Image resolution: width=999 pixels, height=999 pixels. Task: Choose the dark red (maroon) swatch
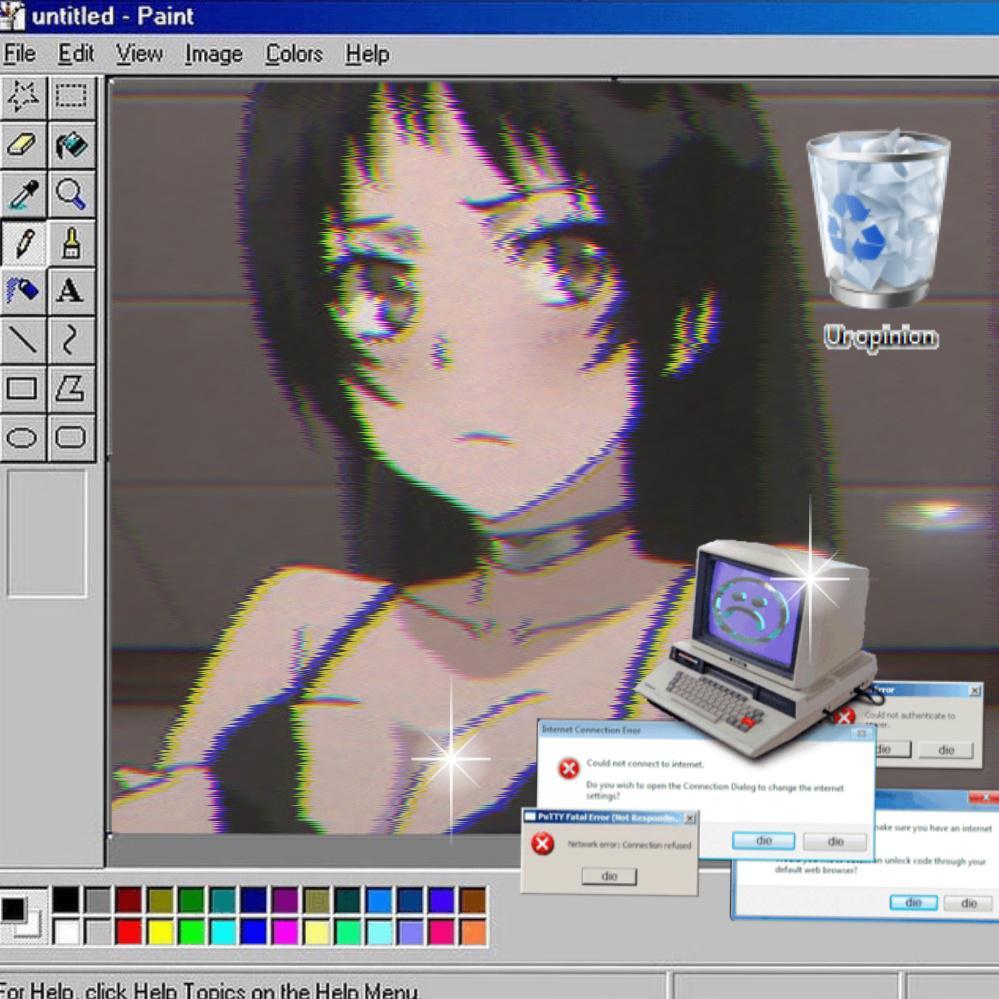tap(129, 900)
